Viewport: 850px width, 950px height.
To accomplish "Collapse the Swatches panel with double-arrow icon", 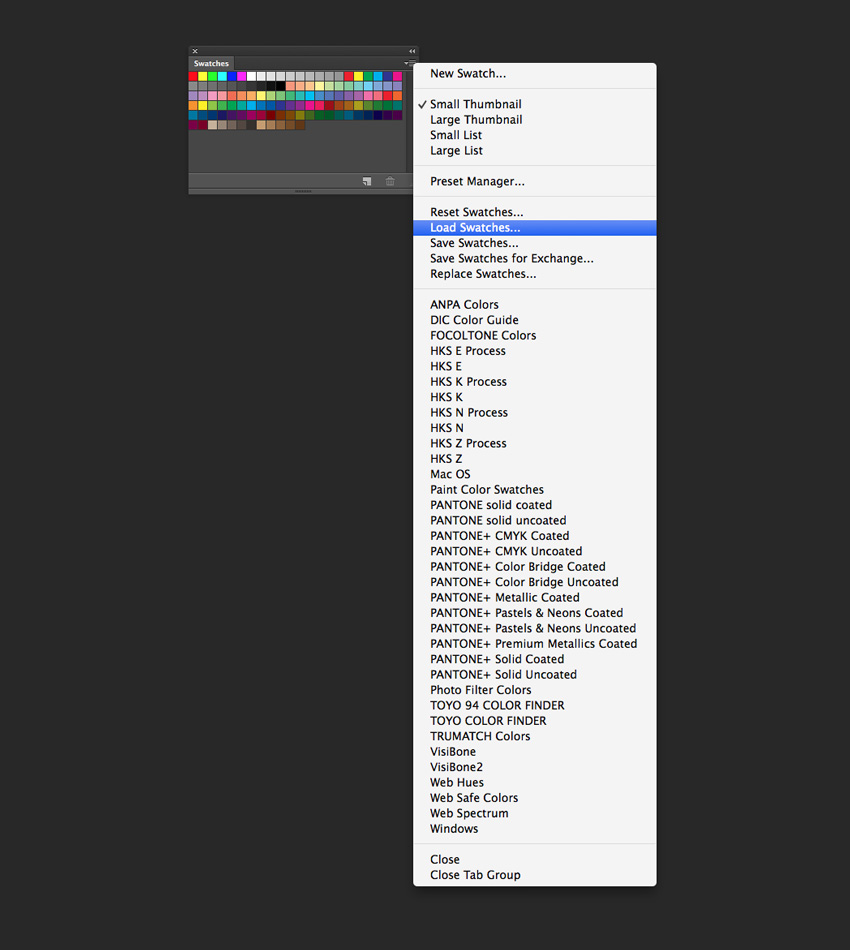I will 412,51.
